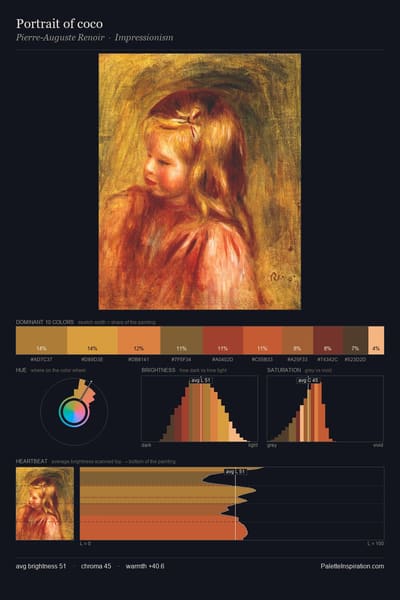400x600 pixels.
Task: Click the 'Impressionism' style label
Action: tap(144, 38)
